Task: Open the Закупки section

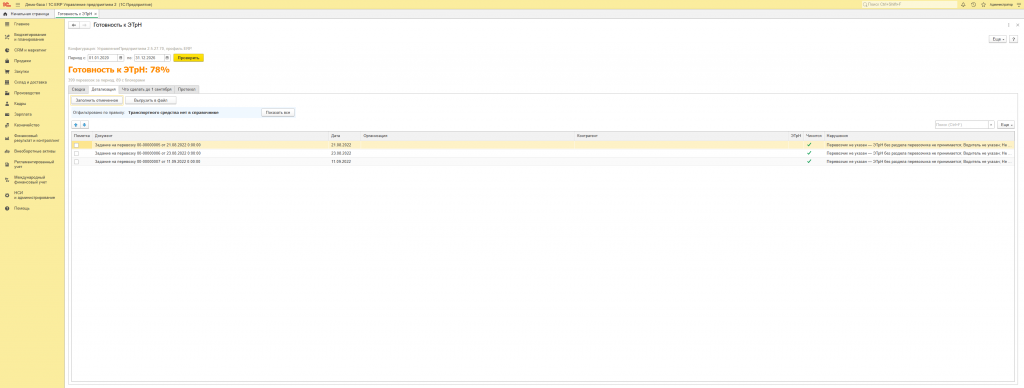Action: pos(22,71)
